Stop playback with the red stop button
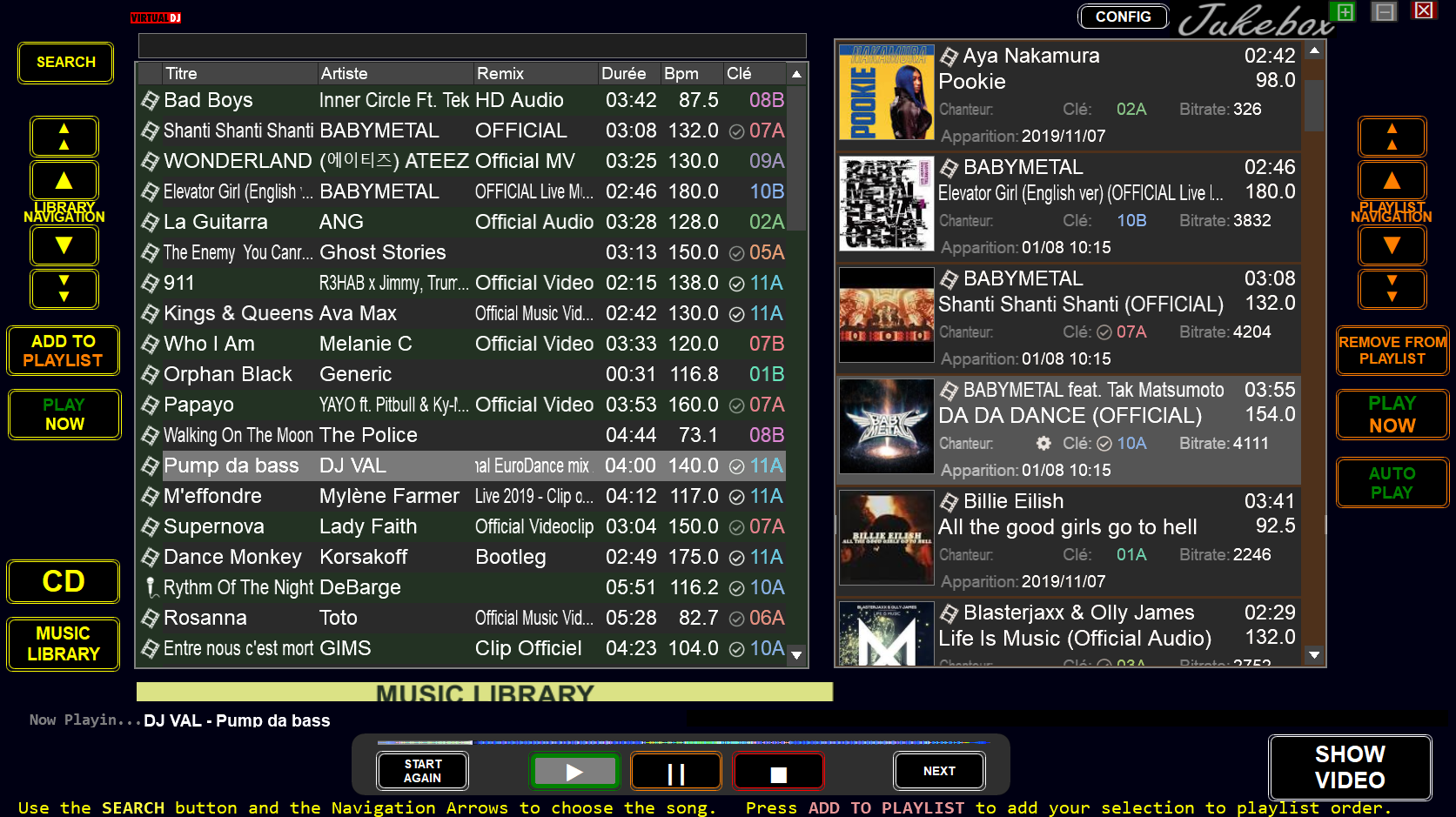This screenshot has height=817, width=1456. pos(778,772)
